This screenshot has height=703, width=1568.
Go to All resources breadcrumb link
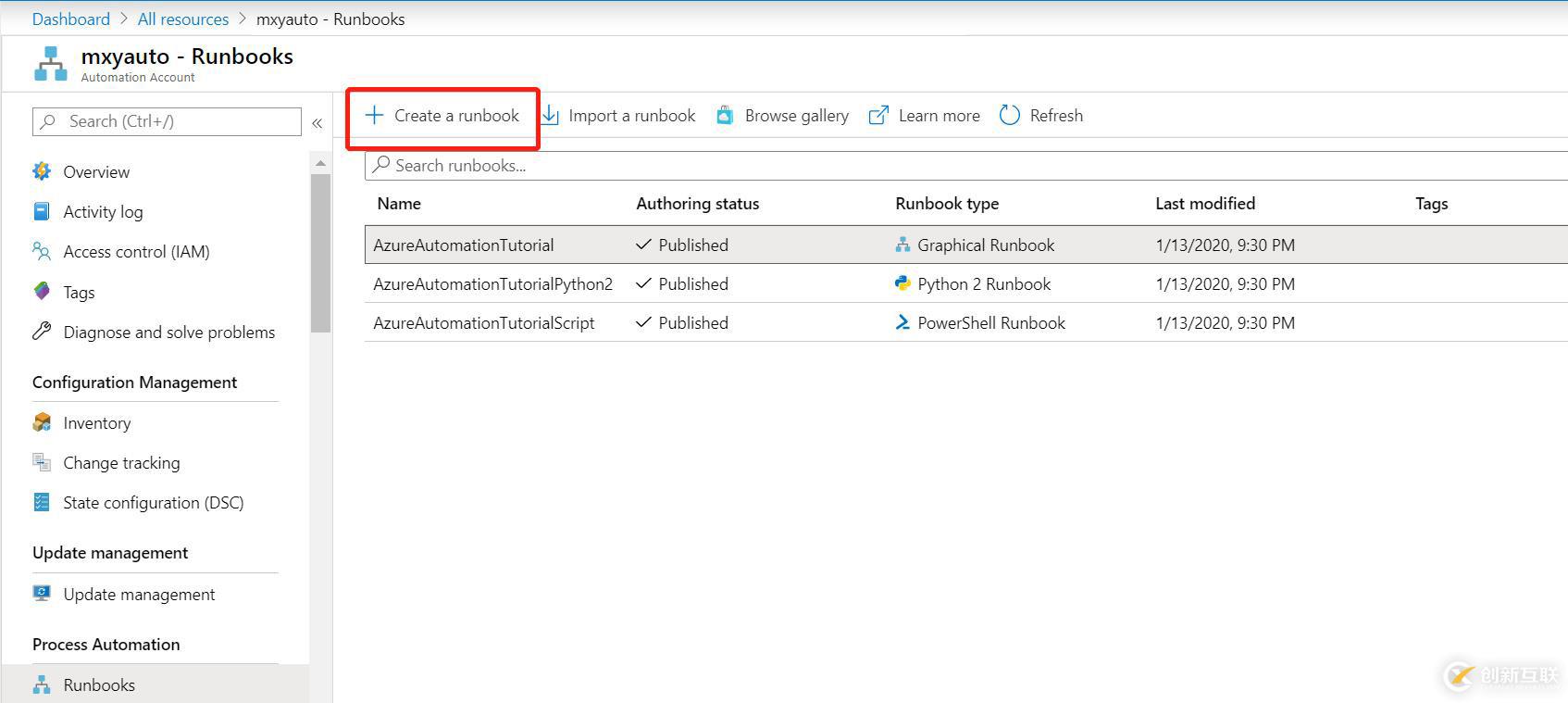(183, 19)
